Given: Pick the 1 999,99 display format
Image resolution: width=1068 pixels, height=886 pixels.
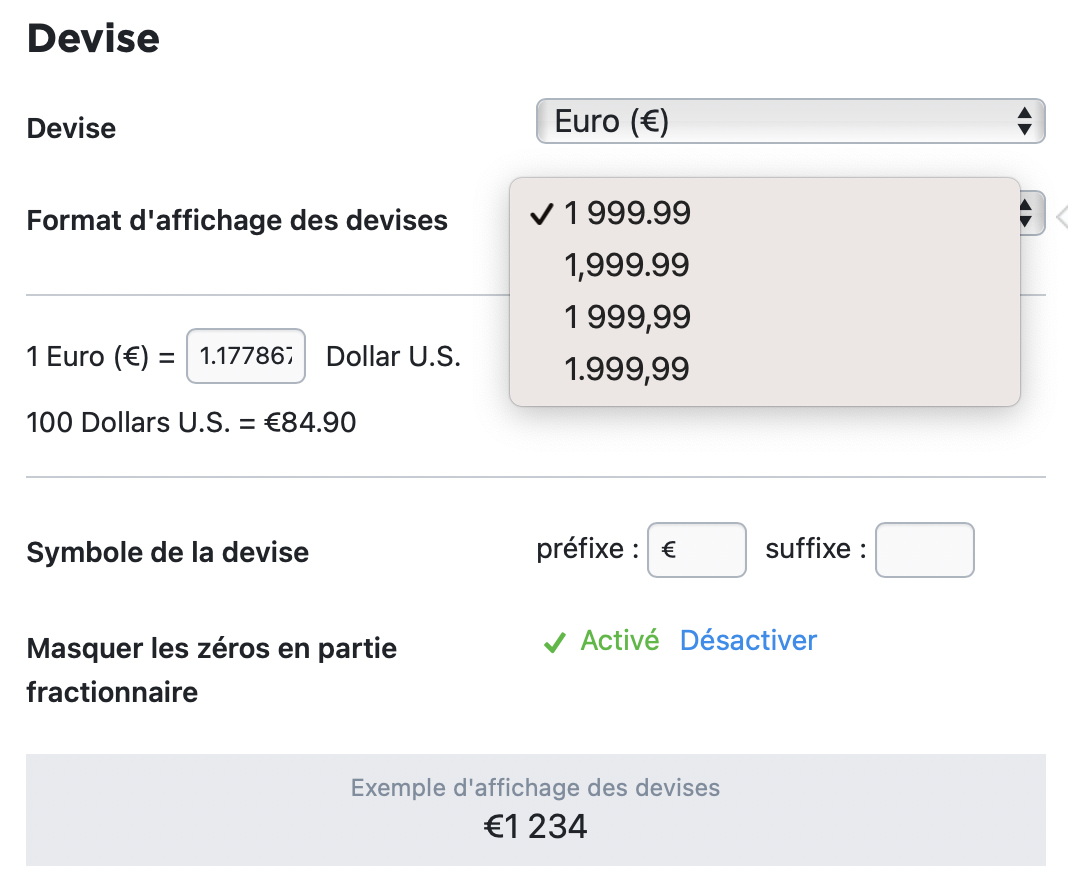Looking at the screenshot, I should (764, 317).
